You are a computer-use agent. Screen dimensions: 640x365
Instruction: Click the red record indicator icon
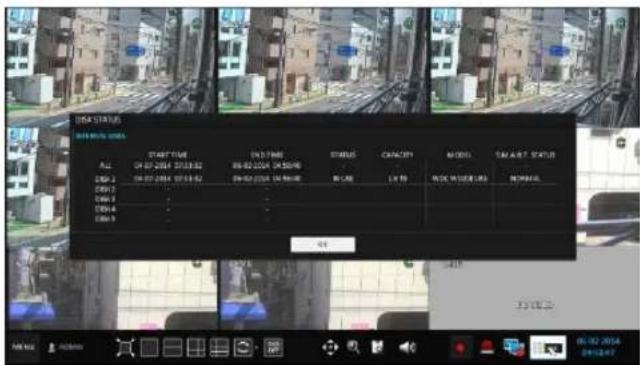tap(461, 348)
